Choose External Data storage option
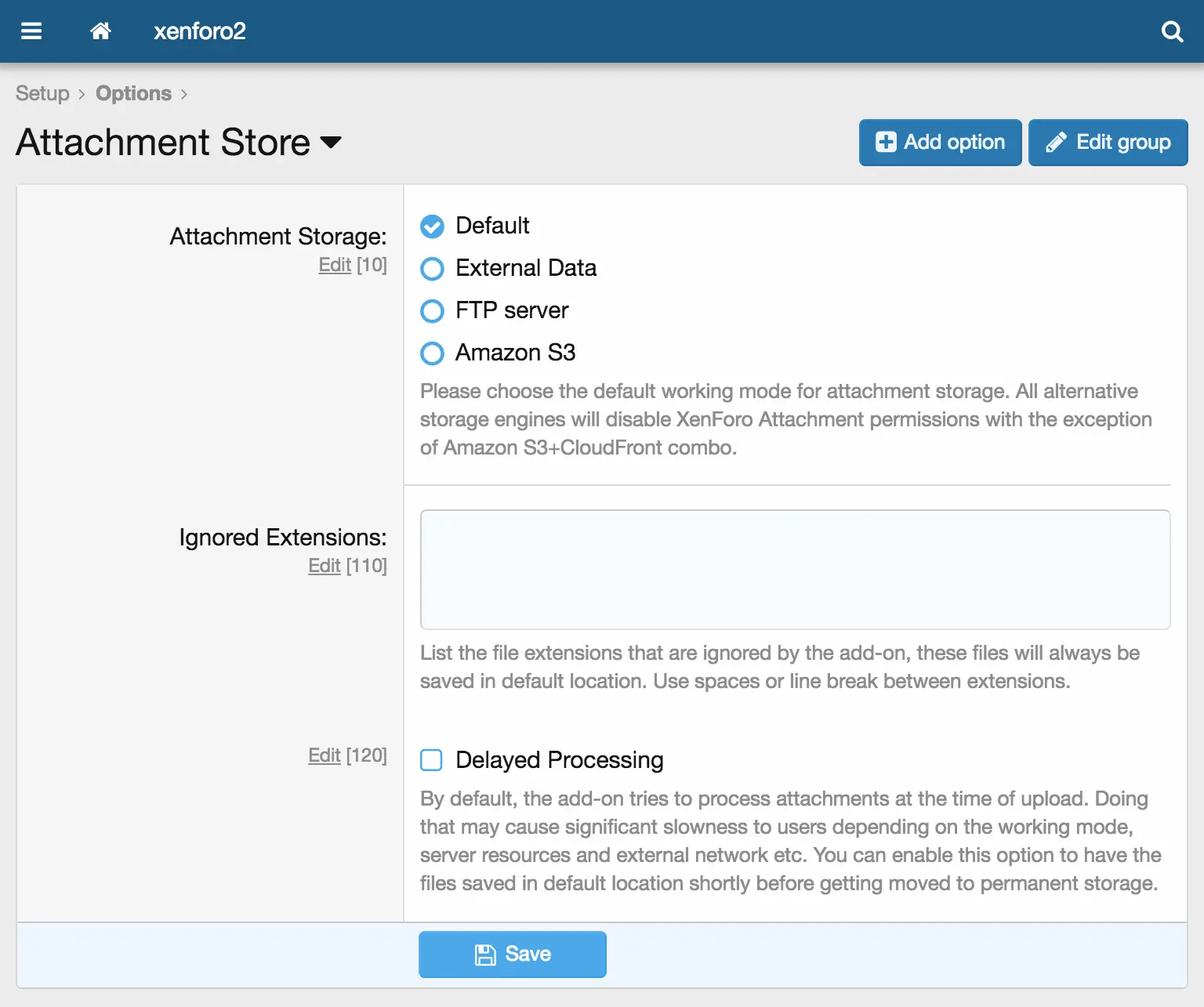 tap(432, 269)
